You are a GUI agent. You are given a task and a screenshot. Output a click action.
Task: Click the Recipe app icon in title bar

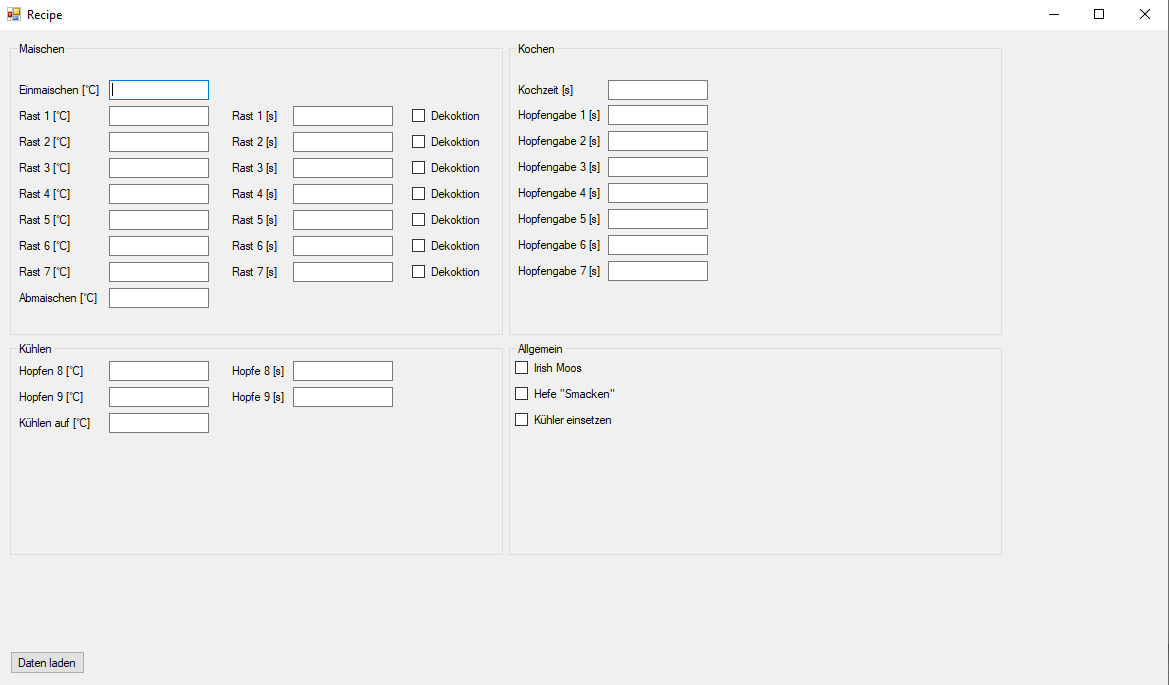point(14,14)
